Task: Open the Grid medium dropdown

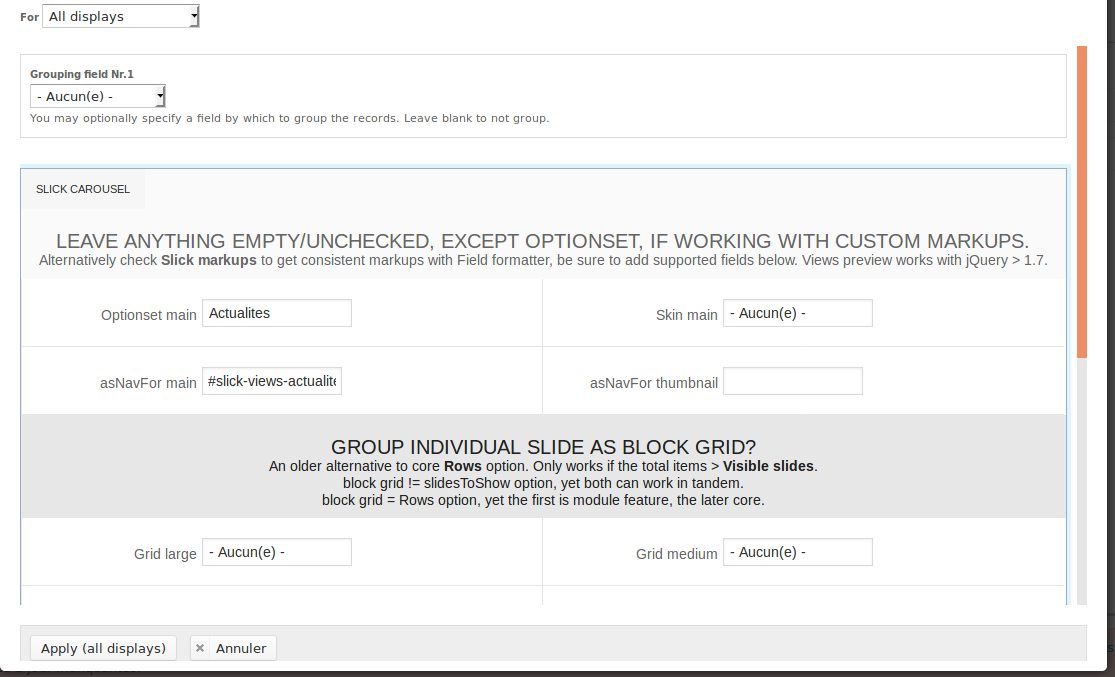Action: 798,552
